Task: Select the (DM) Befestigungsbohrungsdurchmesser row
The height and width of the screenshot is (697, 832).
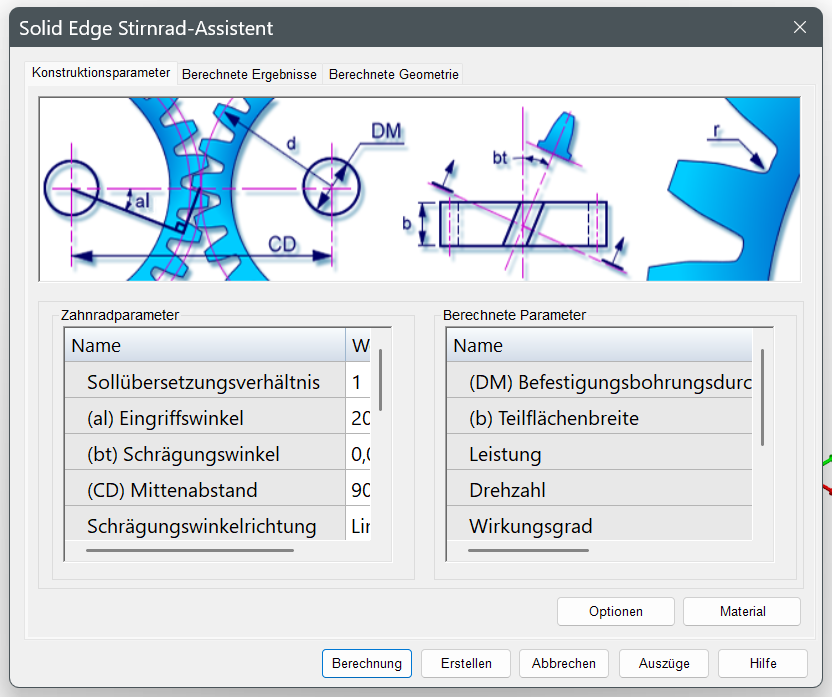Action: pyautogui.click(x=600, y=382)
